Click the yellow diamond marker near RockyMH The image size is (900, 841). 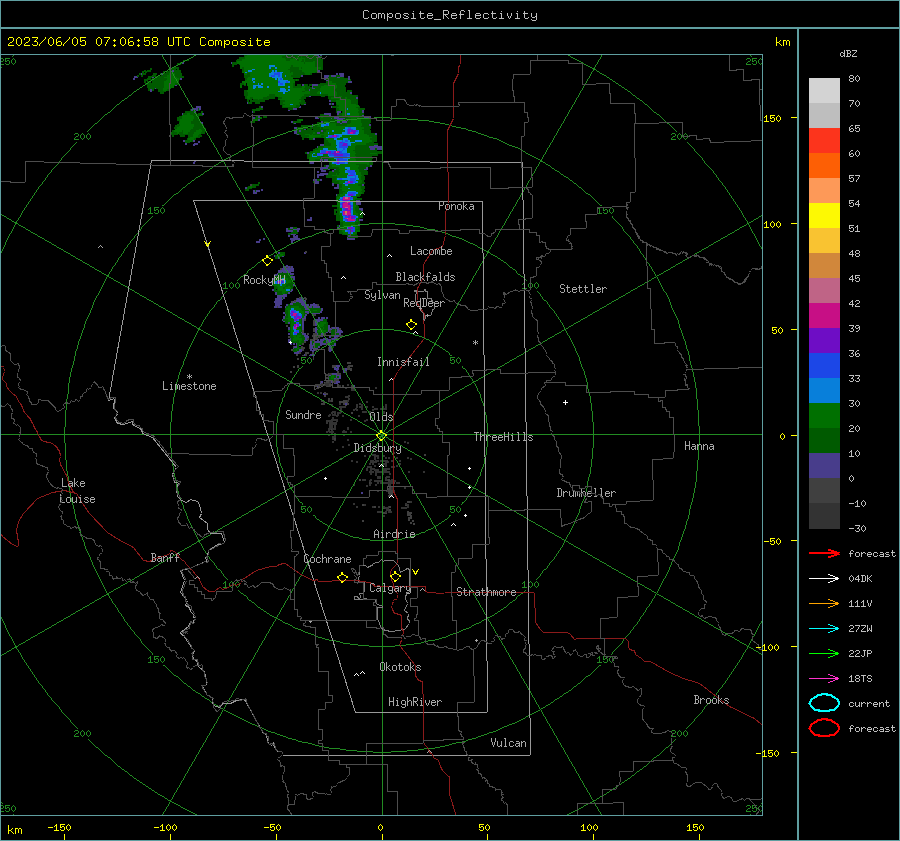[x=267, y=261]
